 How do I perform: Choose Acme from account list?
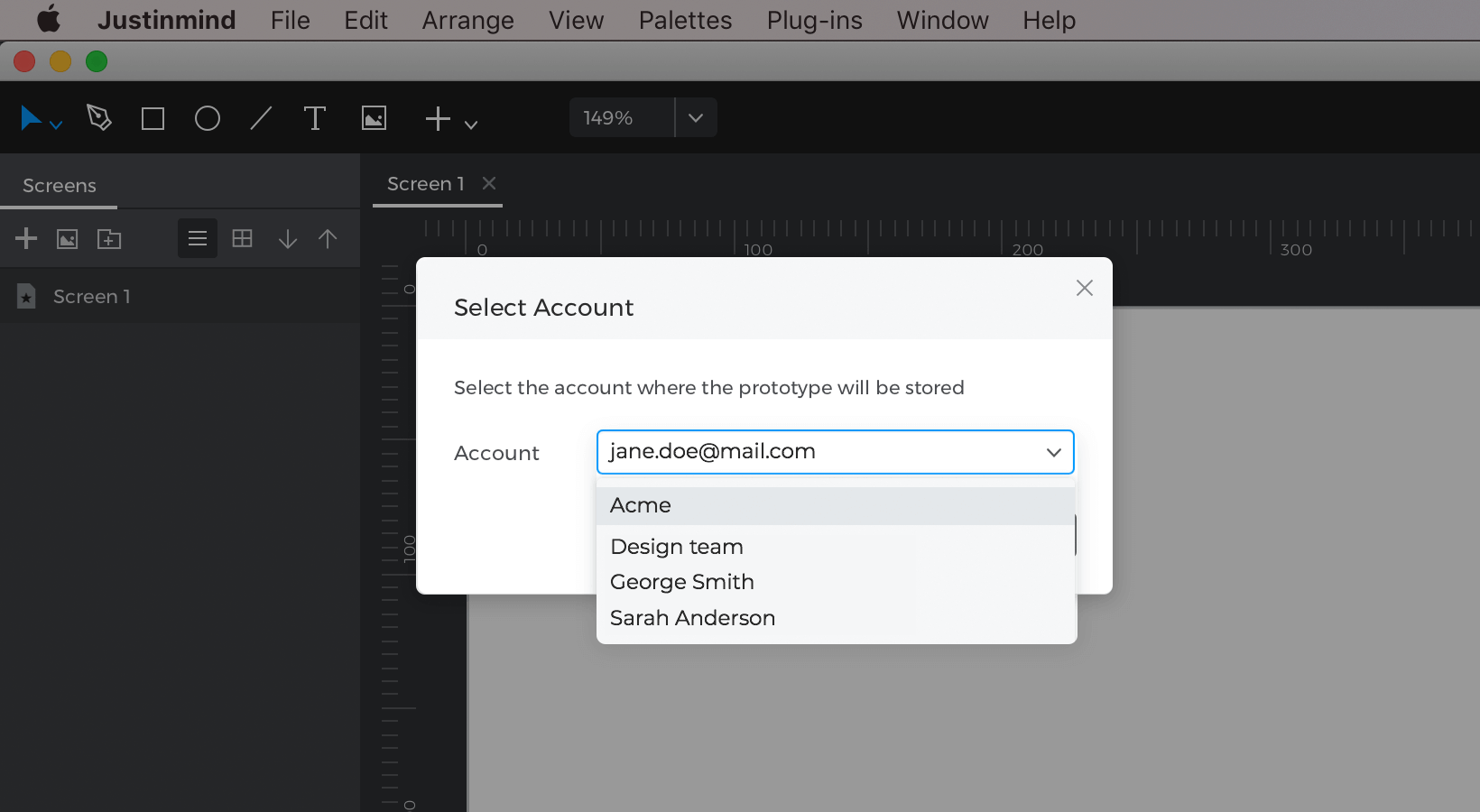(x=836, y=506)
